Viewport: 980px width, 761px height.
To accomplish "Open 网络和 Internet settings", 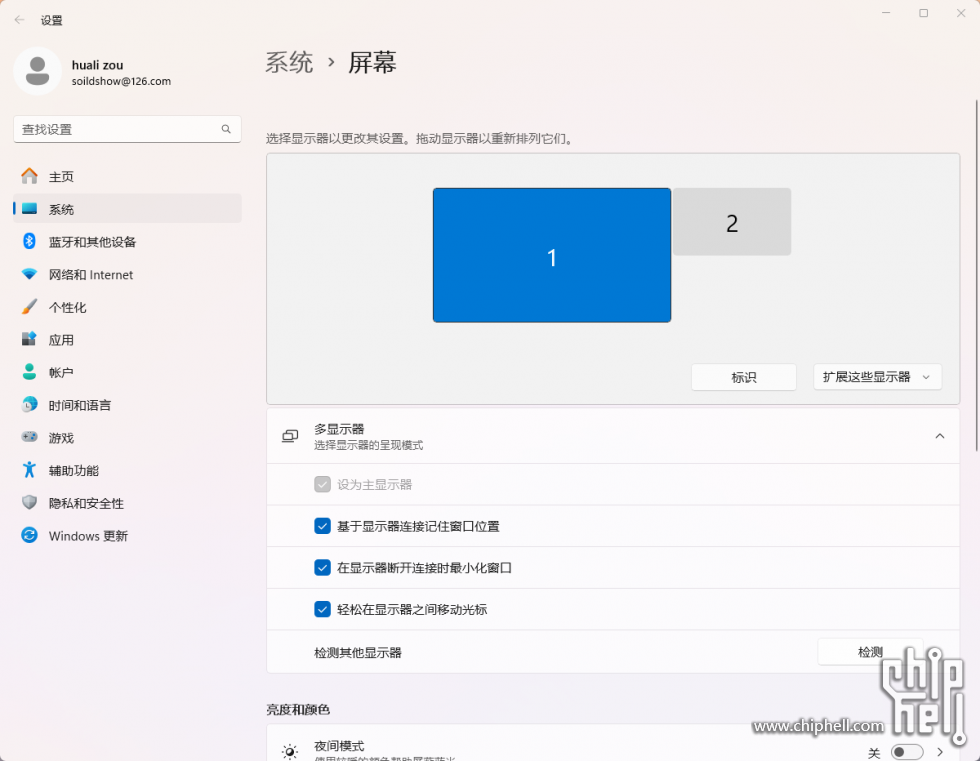I will click(128, 274).
